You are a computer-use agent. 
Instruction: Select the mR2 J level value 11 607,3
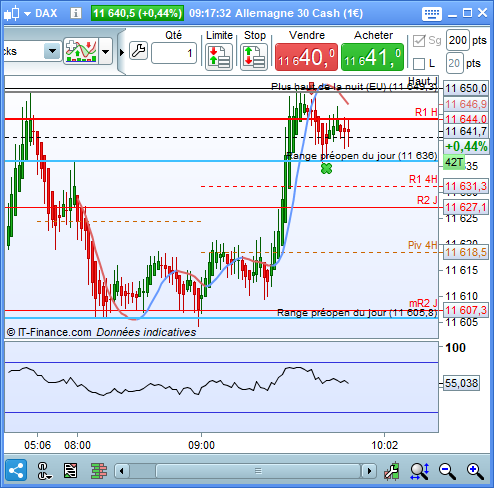click(466, 310)
